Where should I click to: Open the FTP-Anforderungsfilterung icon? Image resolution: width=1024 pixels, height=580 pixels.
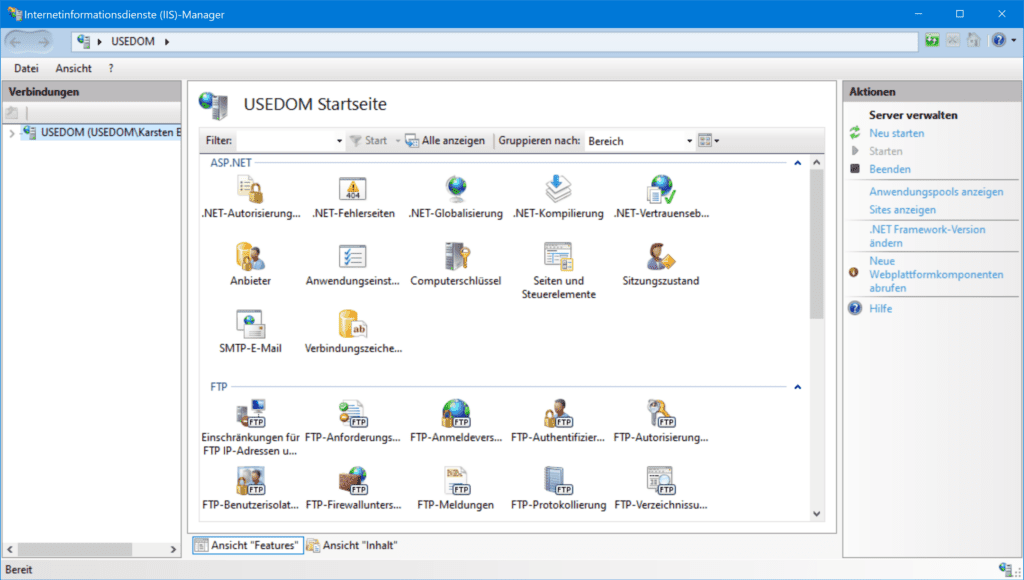click(353, 413)
